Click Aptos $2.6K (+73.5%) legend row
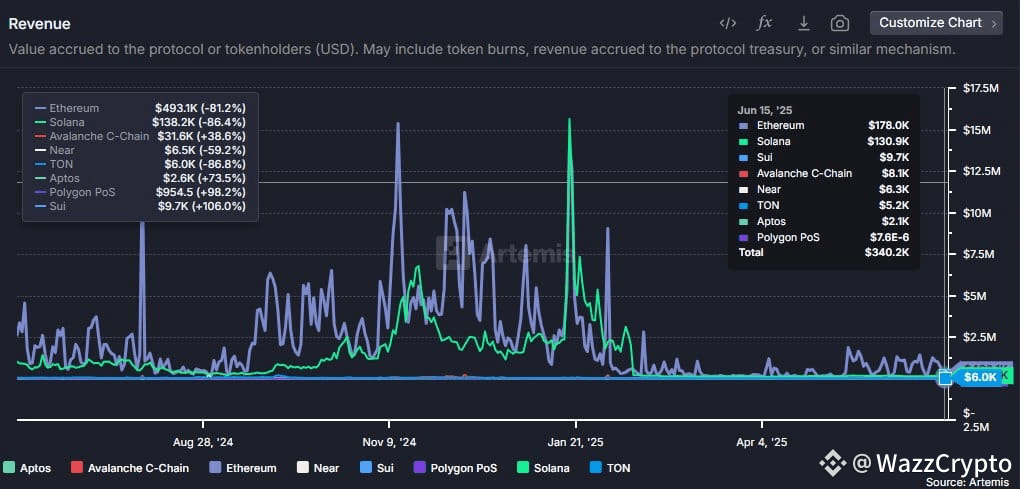 (x=141, y=178)
